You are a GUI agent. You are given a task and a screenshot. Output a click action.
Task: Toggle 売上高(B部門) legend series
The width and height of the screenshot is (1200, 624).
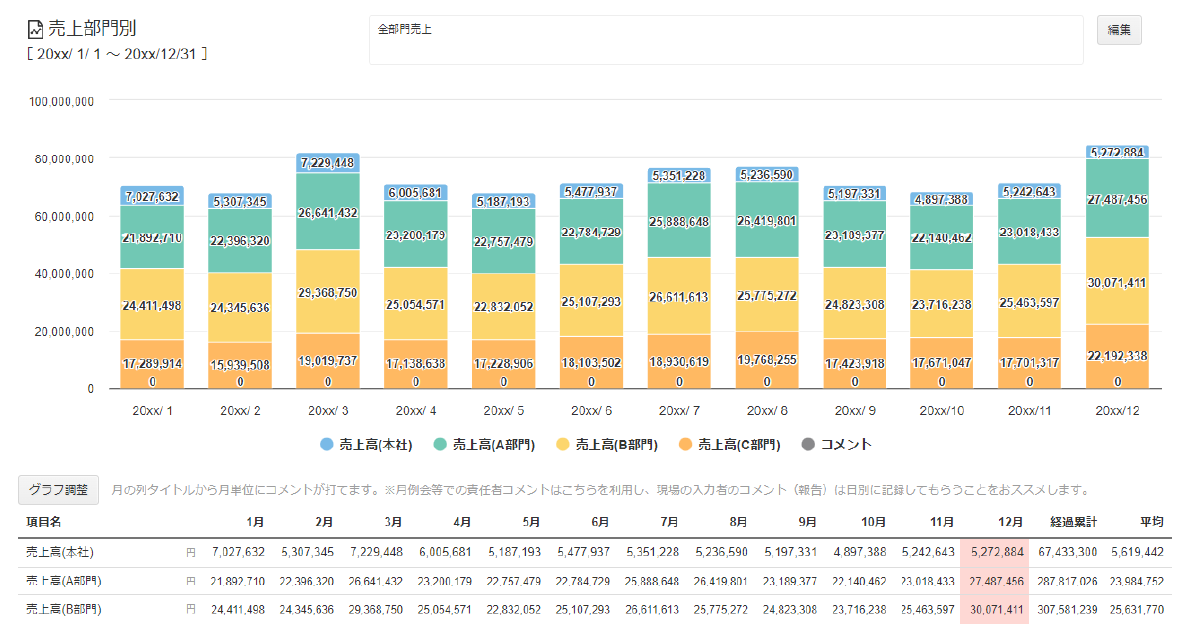click(608, 444)
